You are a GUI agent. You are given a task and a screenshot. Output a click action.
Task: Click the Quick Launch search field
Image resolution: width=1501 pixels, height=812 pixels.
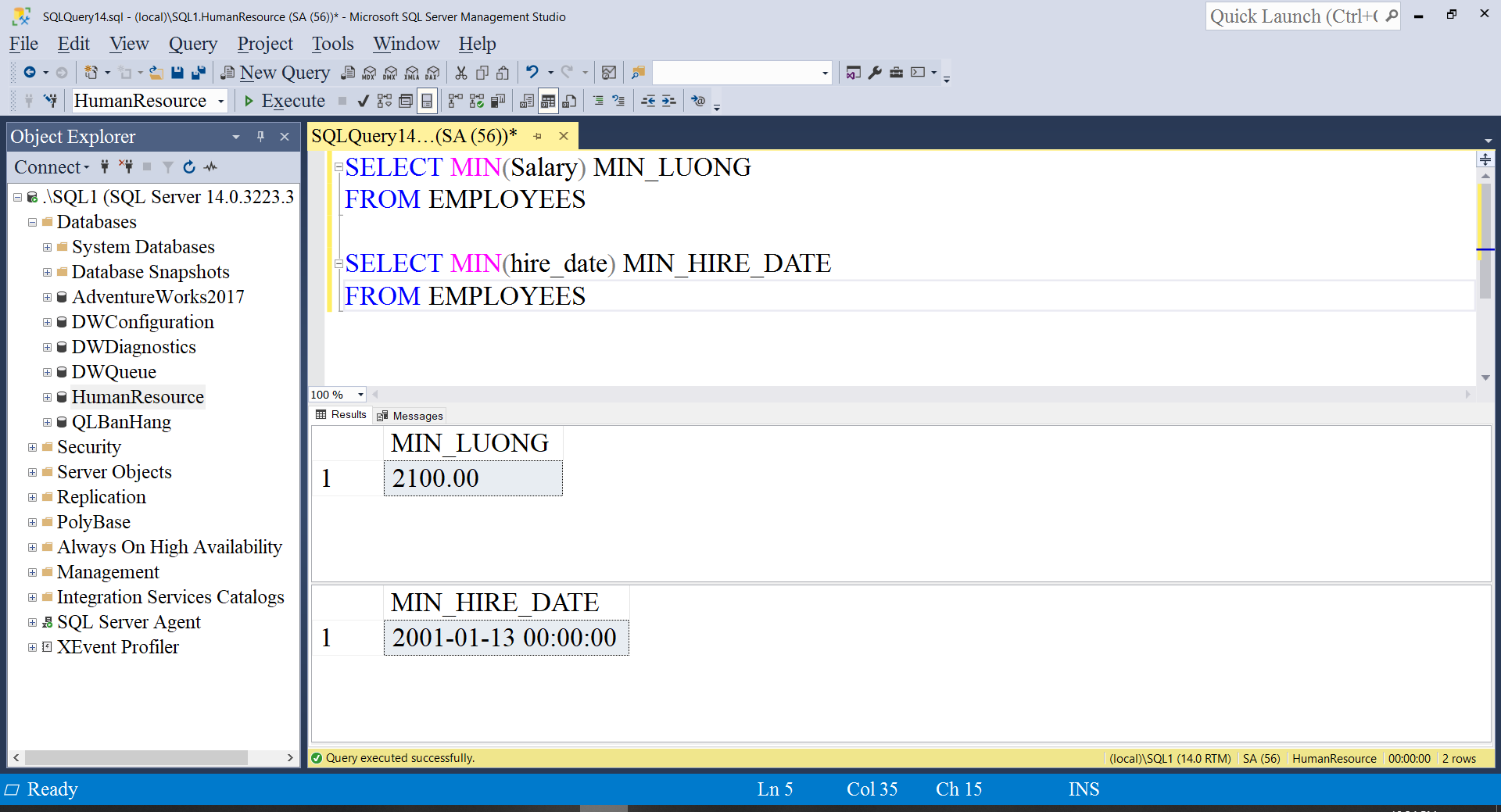click(1295, 16)
